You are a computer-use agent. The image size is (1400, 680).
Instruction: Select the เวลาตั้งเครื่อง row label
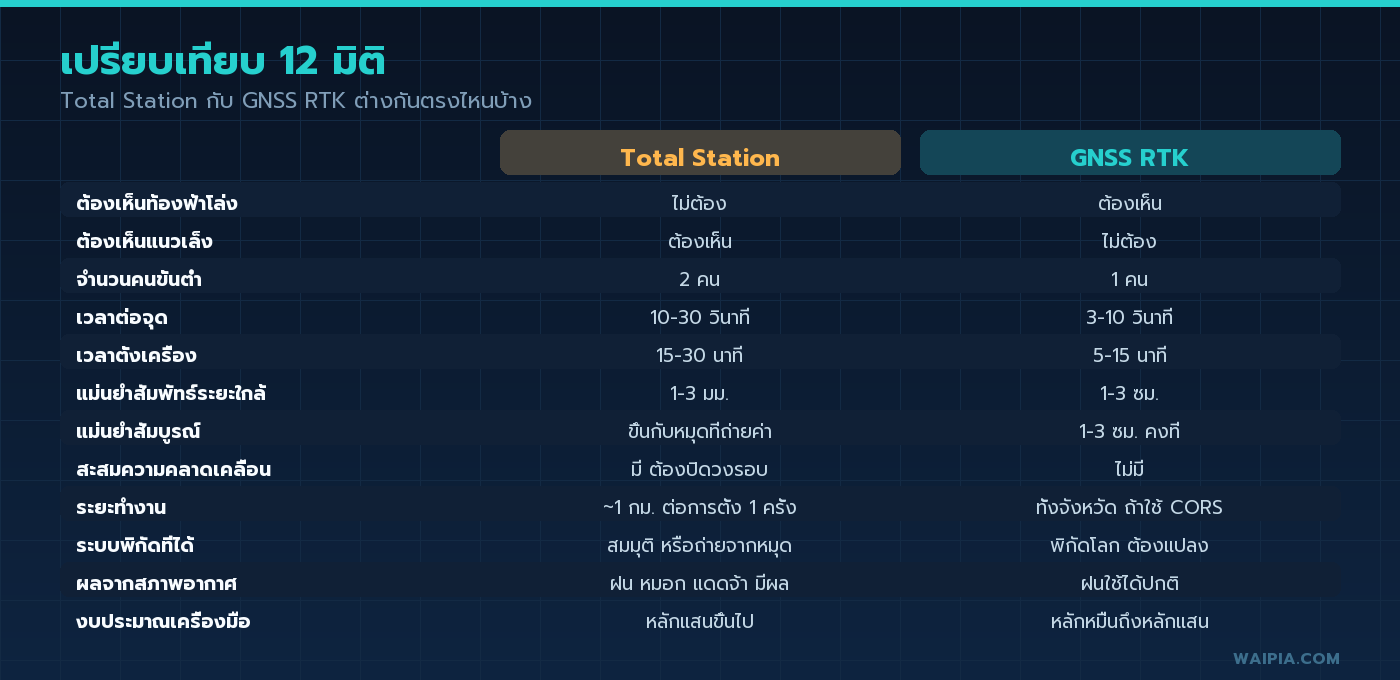(136, 356)
